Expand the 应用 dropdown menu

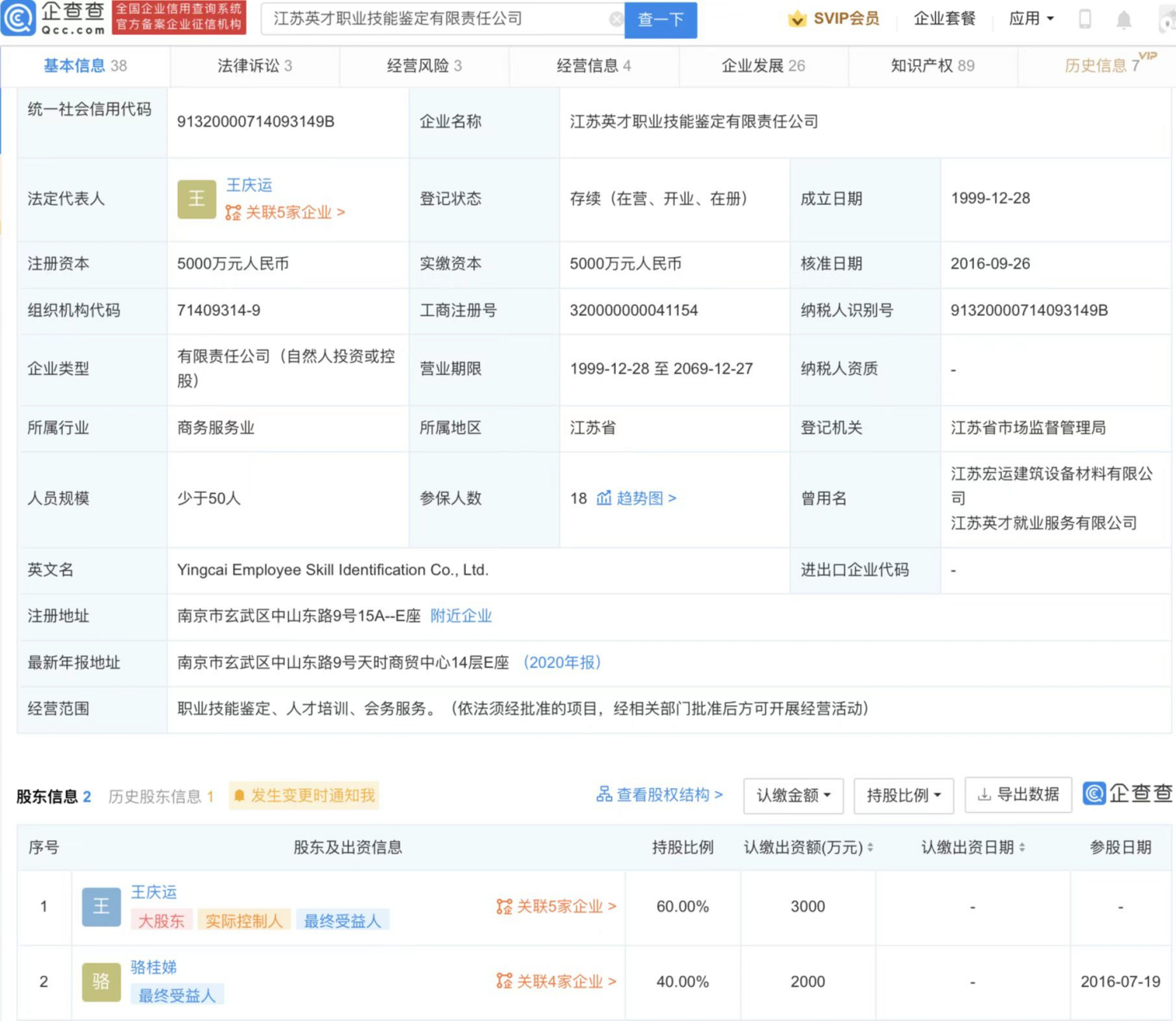tap(1031, 18)
